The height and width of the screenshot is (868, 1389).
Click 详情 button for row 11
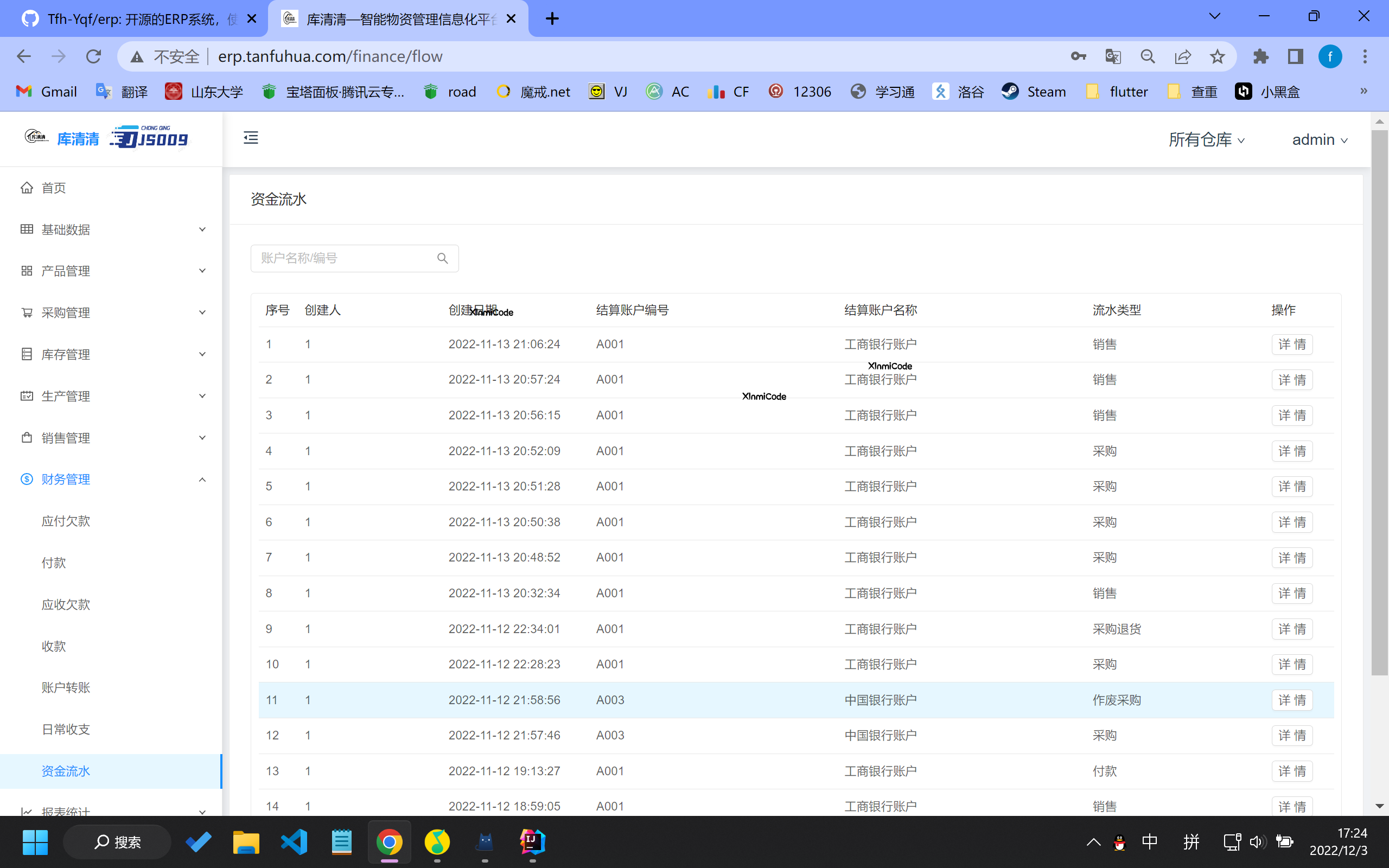(x=1291, y=700)
